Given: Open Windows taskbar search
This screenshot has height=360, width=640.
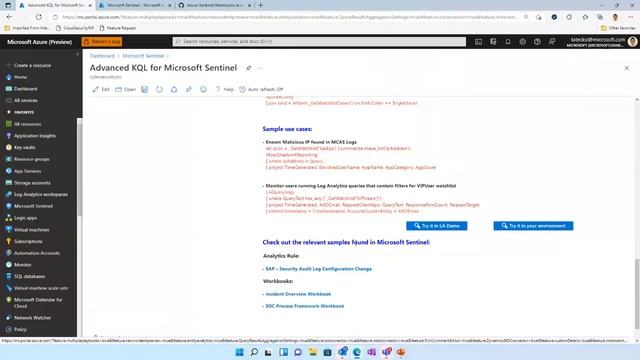Looking at the screenshot, I should tap(254, 352).
